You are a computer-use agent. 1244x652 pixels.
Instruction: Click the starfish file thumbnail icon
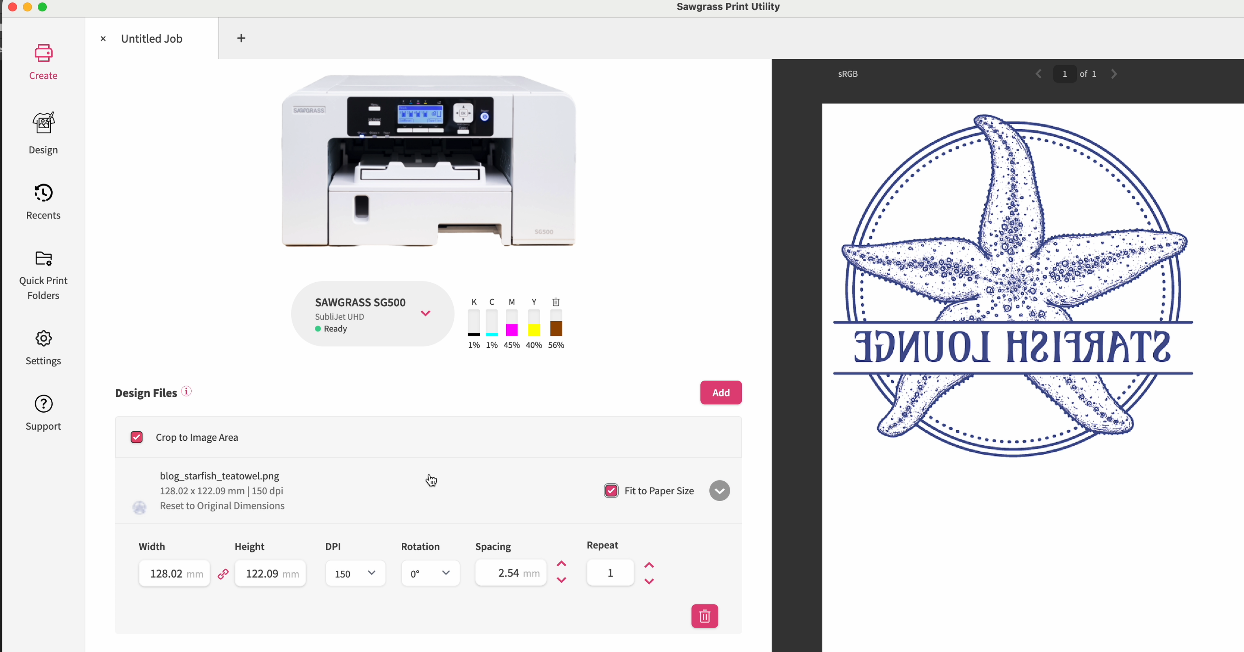tap(139, 507)
